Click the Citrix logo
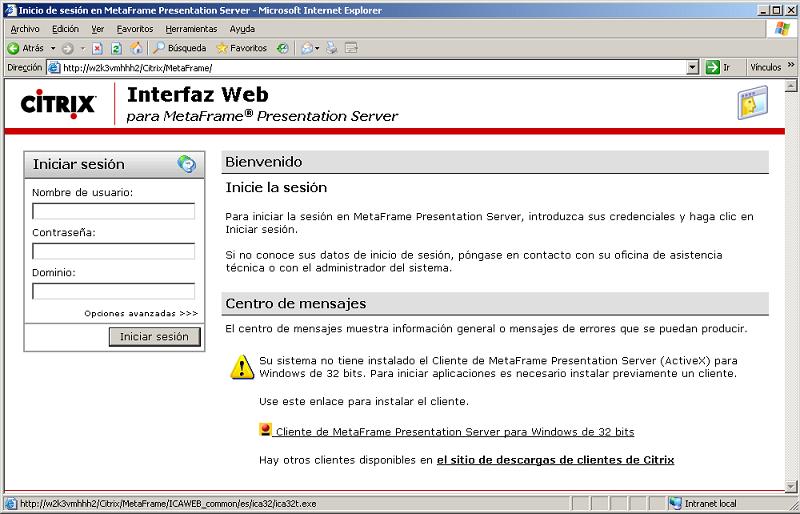Viewport: 800px width, 514px height. tap(58, 104)
